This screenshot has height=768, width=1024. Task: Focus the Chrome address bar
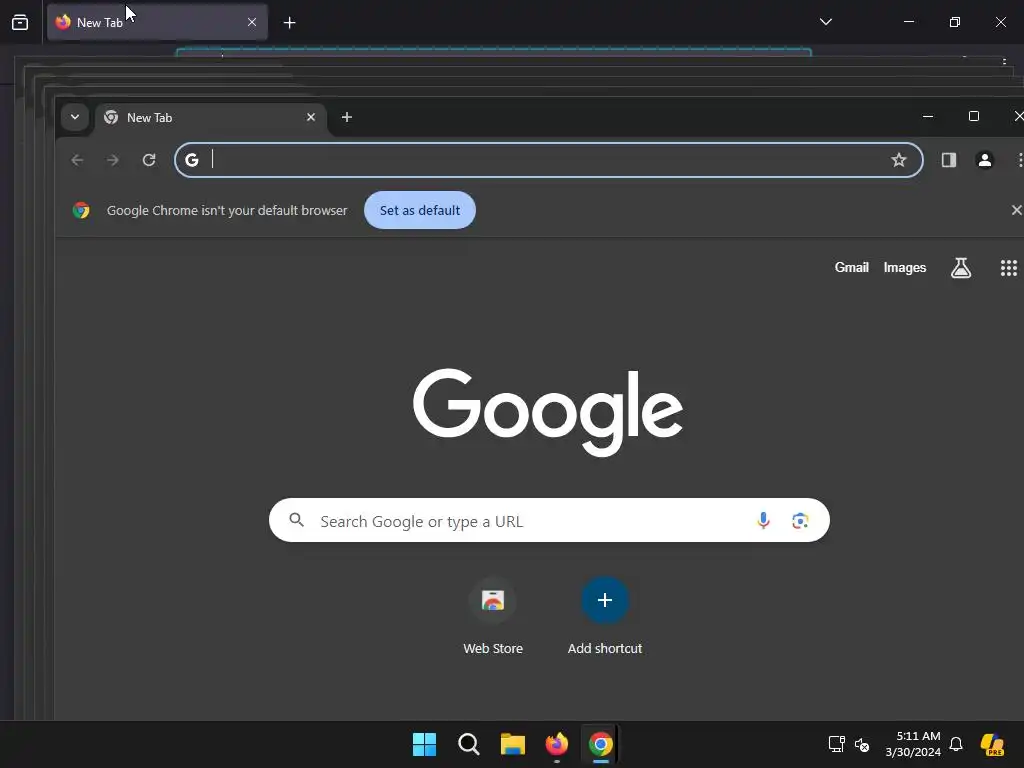[549, 160]
